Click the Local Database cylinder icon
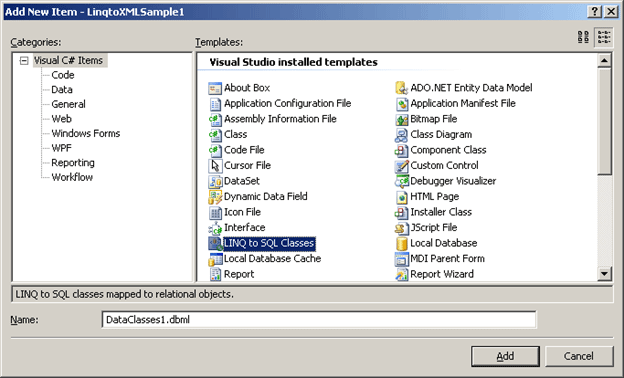The width and height of the screenshot is (624, 378). pos(401,243)
